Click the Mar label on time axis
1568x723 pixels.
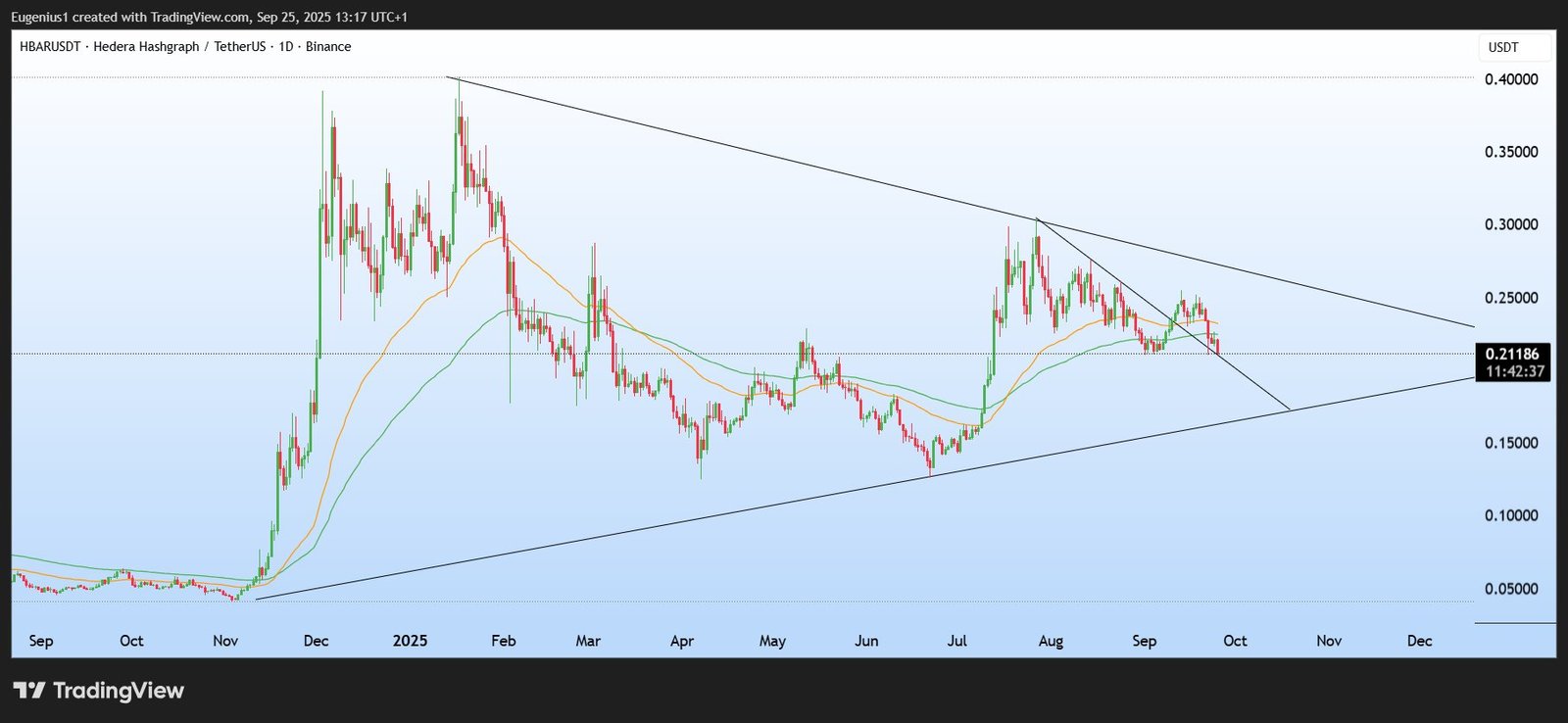588,641
